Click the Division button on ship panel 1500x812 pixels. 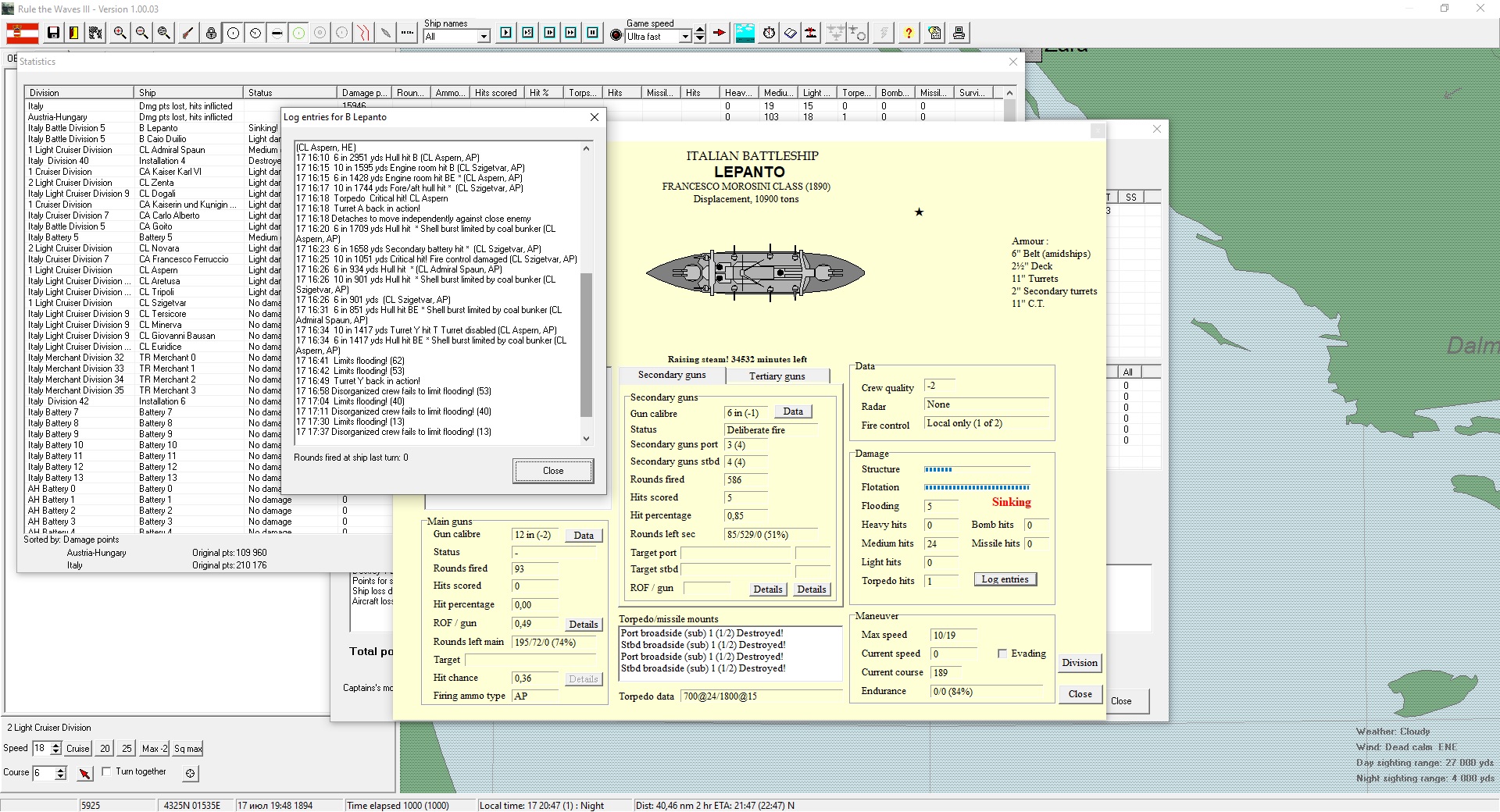[x=1079, y=663]
